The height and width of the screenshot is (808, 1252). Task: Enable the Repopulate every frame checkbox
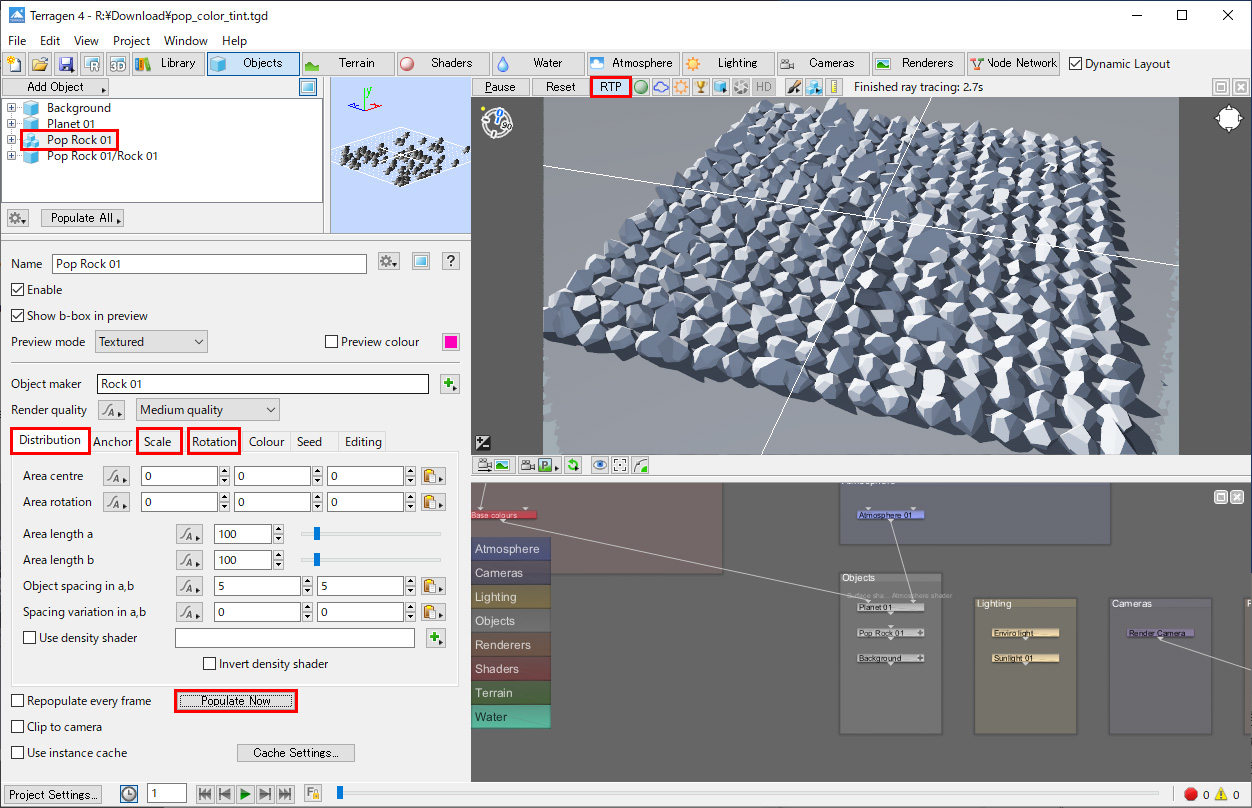click(x=18, y=701)
